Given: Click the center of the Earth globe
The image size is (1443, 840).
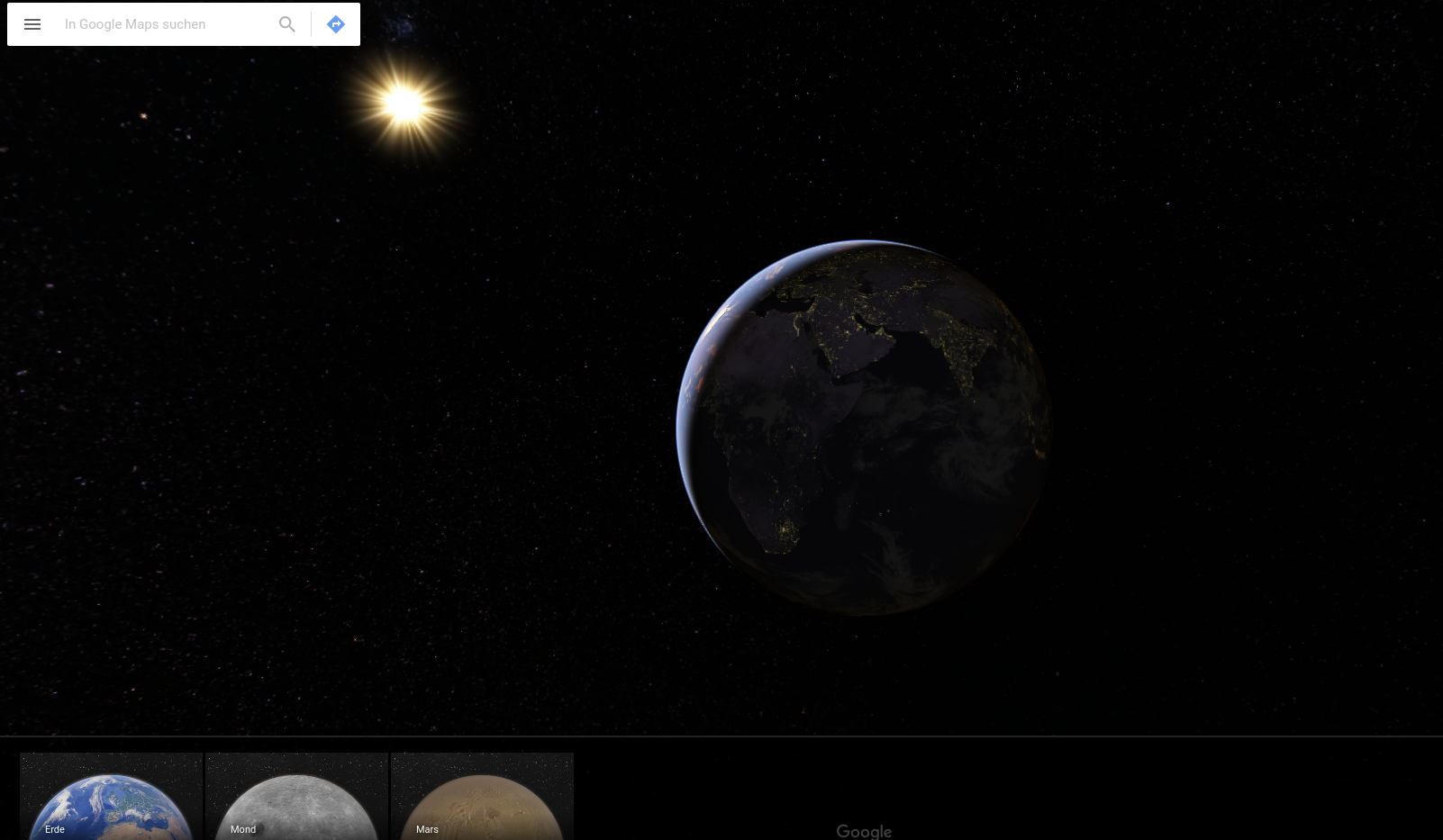Looking at the screenshot, I should click(x=863, y=428).
